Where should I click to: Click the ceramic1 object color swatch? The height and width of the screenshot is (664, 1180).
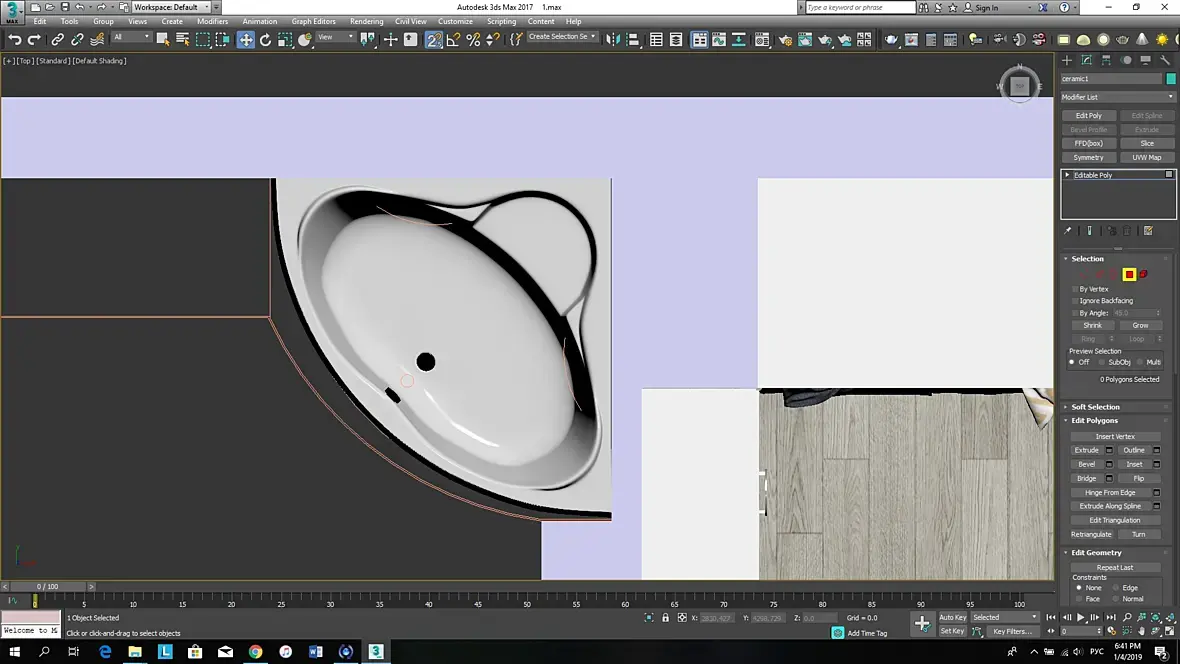1171,79
